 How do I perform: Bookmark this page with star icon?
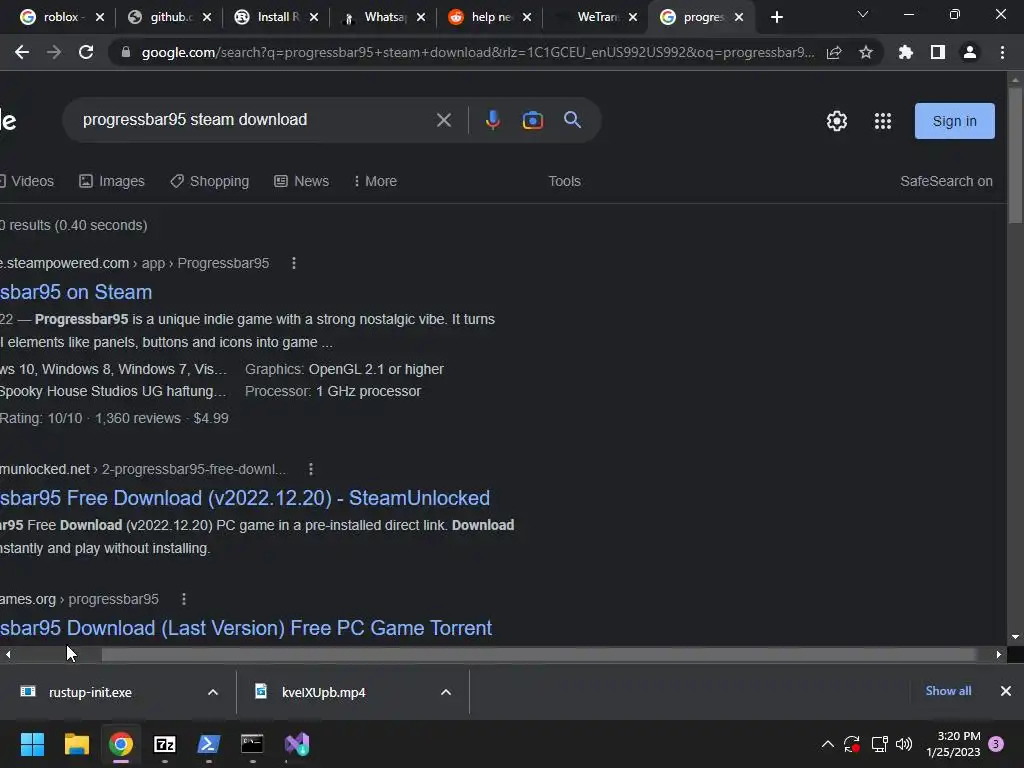pyautogui.click(x=866, y=52)
